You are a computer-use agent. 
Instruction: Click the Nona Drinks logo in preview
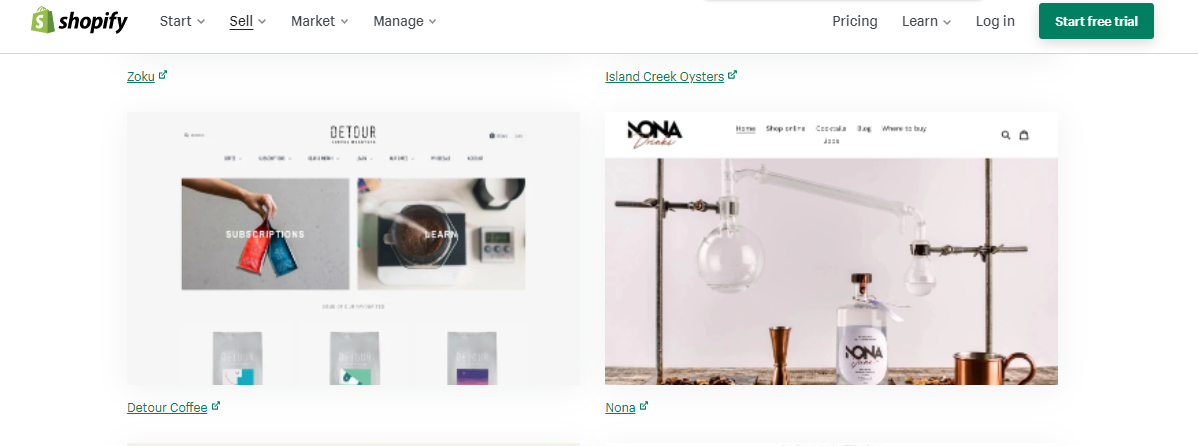pos(655,134)
